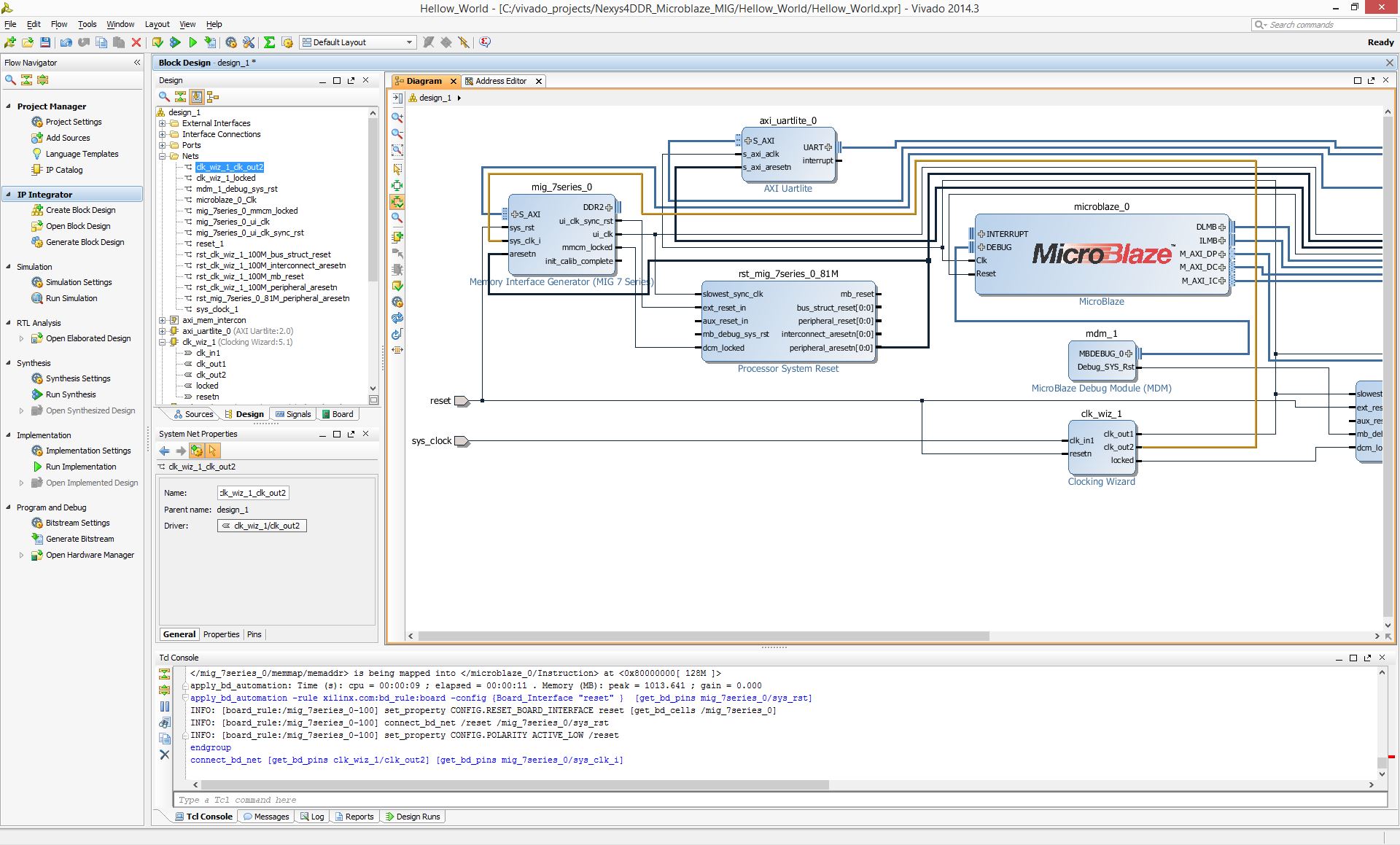The height and width of the screenshot is (845, 1400).
Task: Click Validate Design icon in diagram toolbar
Action: point(397,286)
